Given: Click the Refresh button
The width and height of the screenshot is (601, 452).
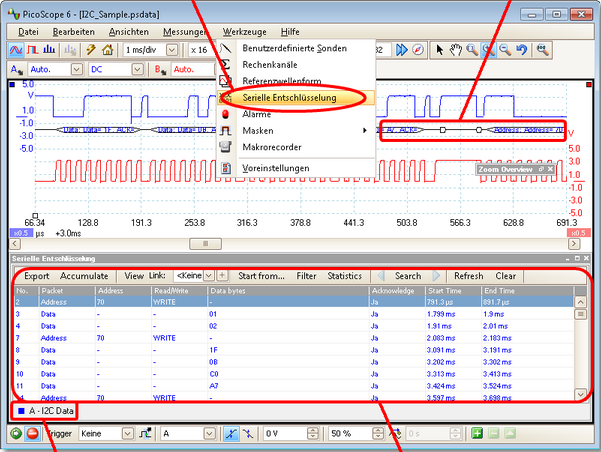Looking at the screenshot, I should (468, 276).
